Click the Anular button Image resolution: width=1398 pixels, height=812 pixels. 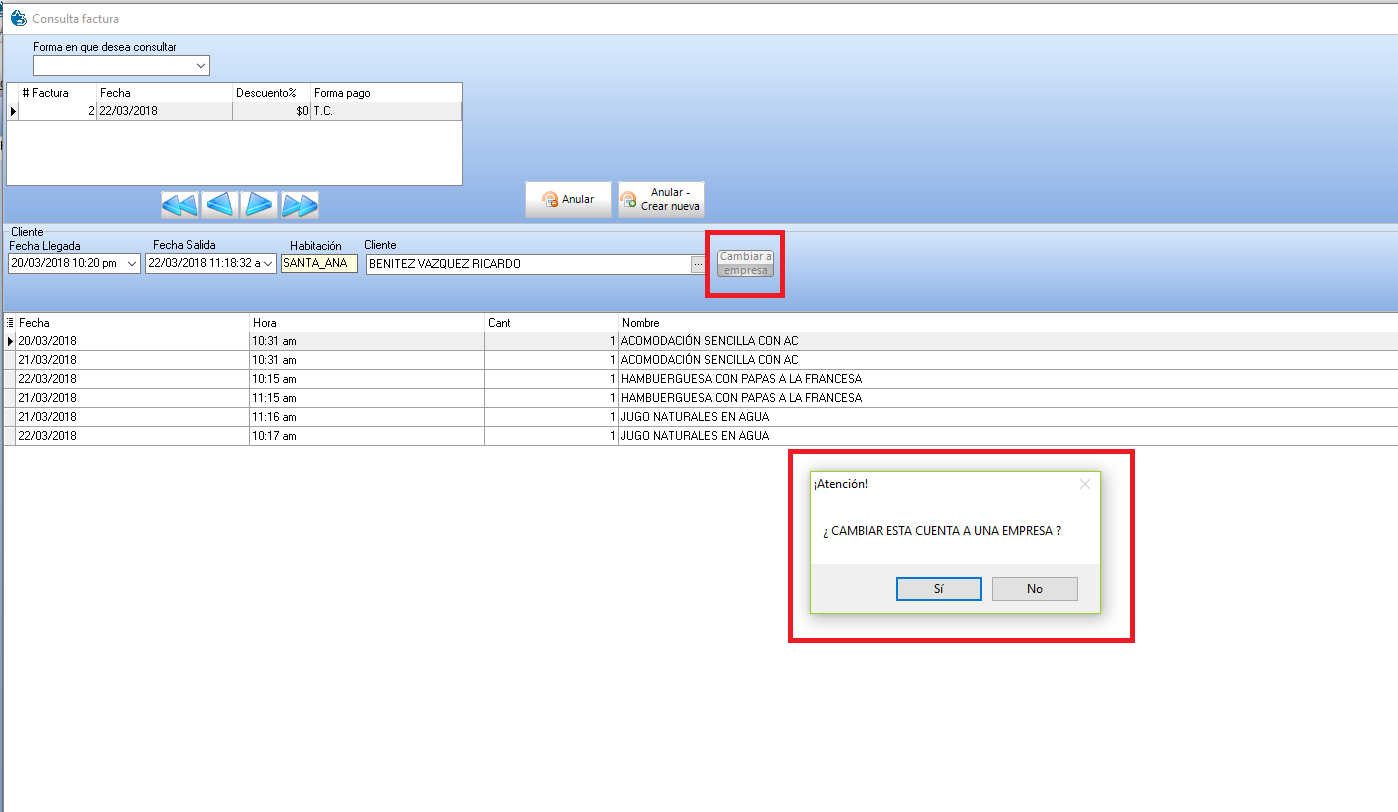[x=568, y=199]
